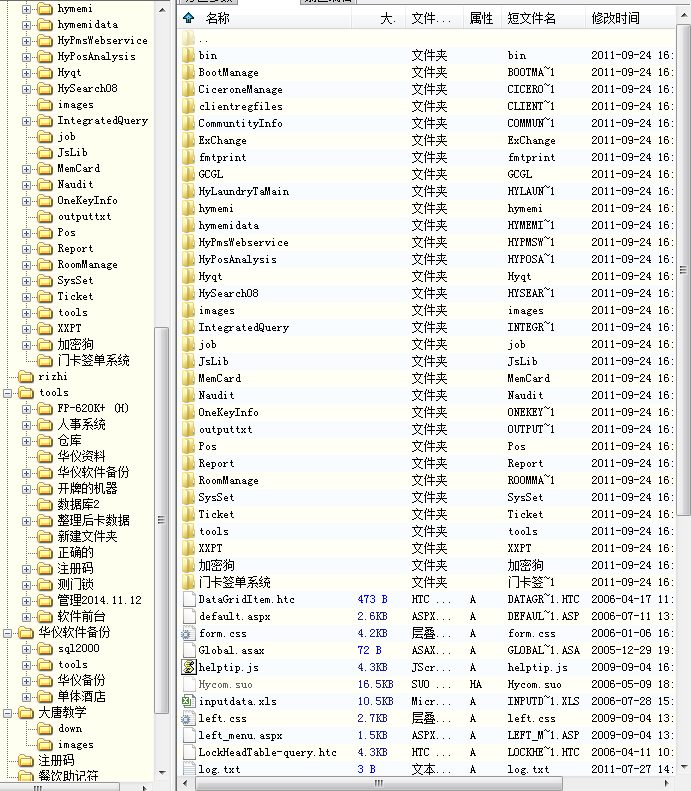Viewport: 691px width, 791px height.
Task: Click the 大唐教学 folder icon in tree
Action: tap(26, 712)
